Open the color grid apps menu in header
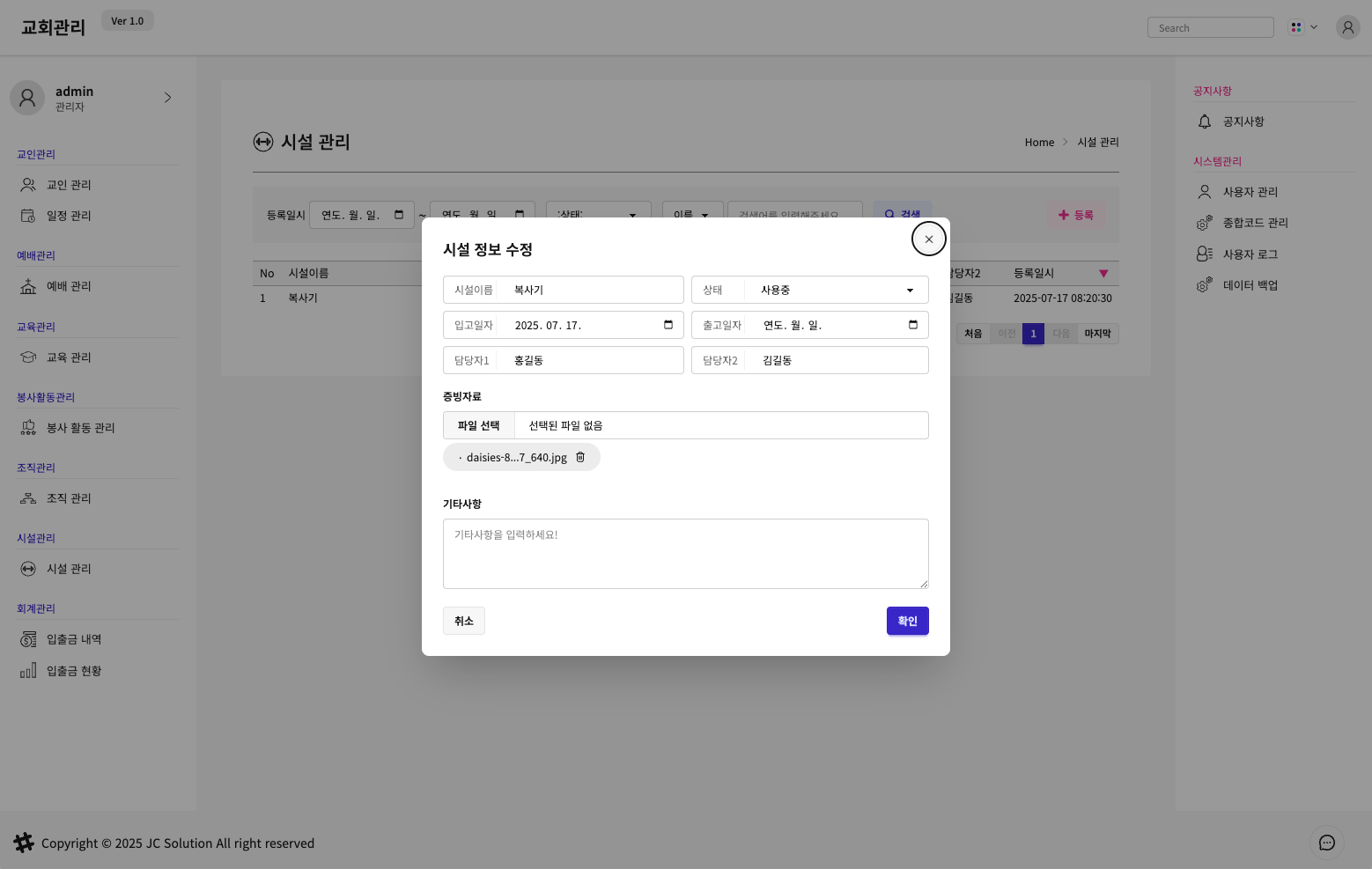 pyautogui.click(x=1302, y=27)
